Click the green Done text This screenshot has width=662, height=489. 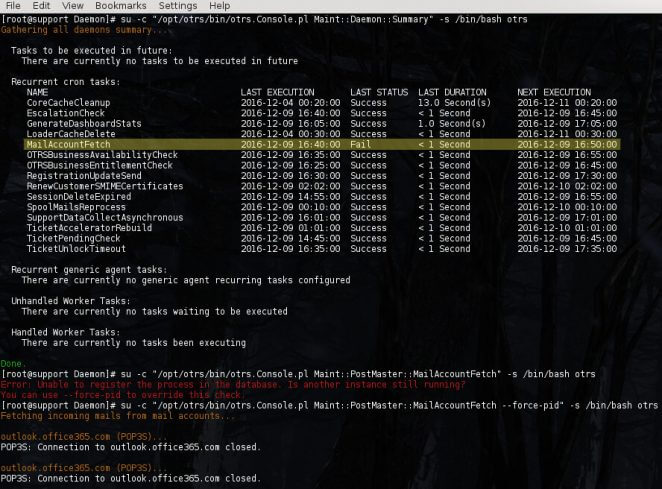pyautogui.click(x=13, y=364)
